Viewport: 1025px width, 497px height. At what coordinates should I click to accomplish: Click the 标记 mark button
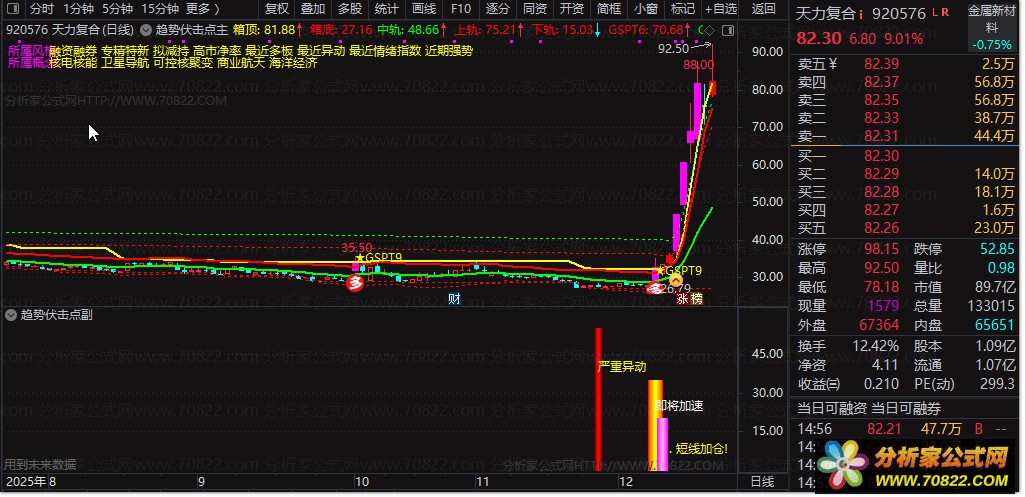coord(682,9)
